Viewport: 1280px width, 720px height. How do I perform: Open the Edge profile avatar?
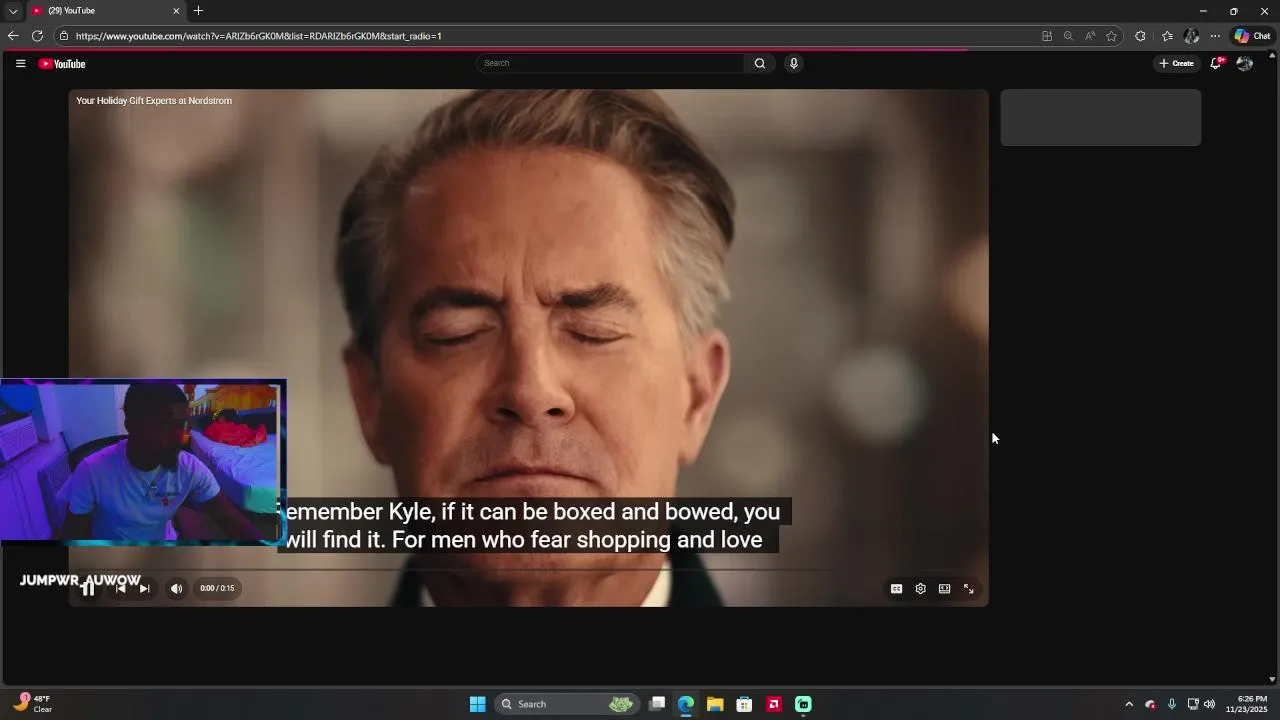pos(1191,36)
